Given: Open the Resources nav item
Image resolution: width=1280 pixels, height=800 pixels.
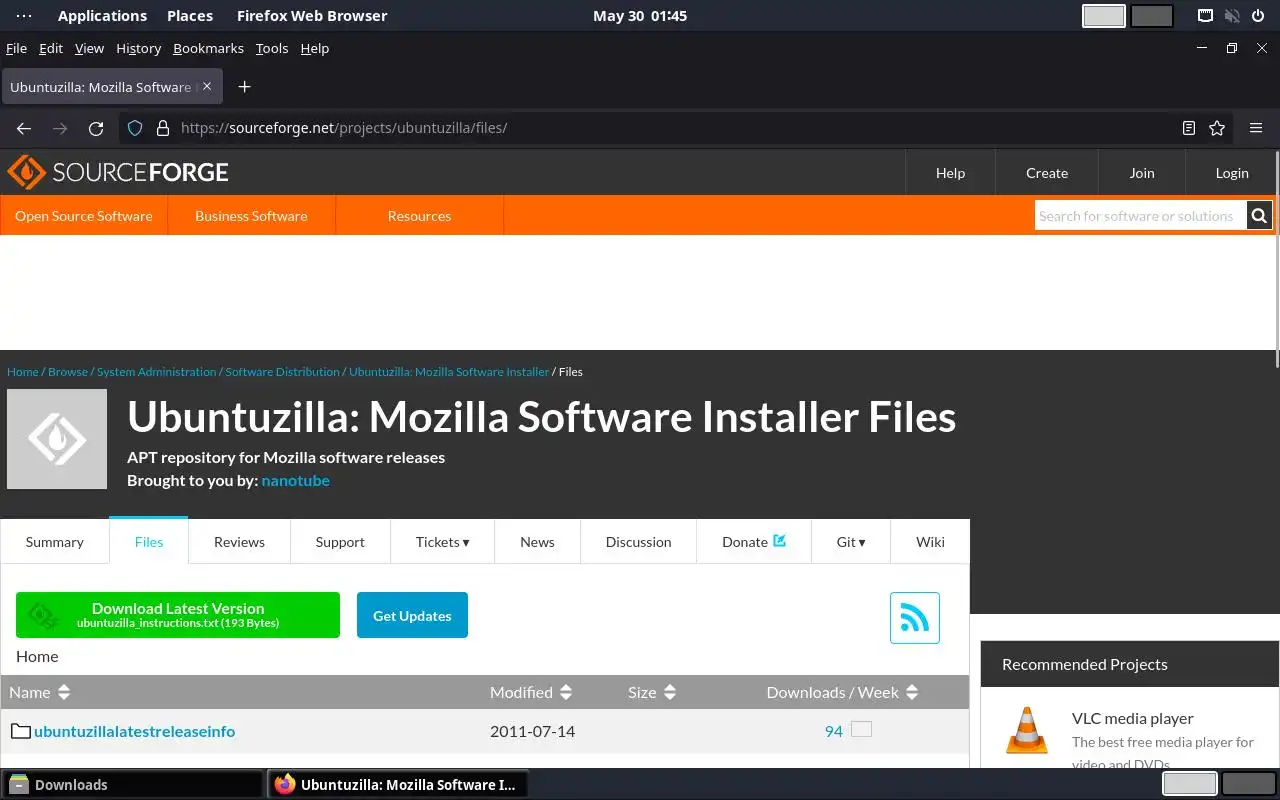Looking at the screenshot, I should click(419, 215).
